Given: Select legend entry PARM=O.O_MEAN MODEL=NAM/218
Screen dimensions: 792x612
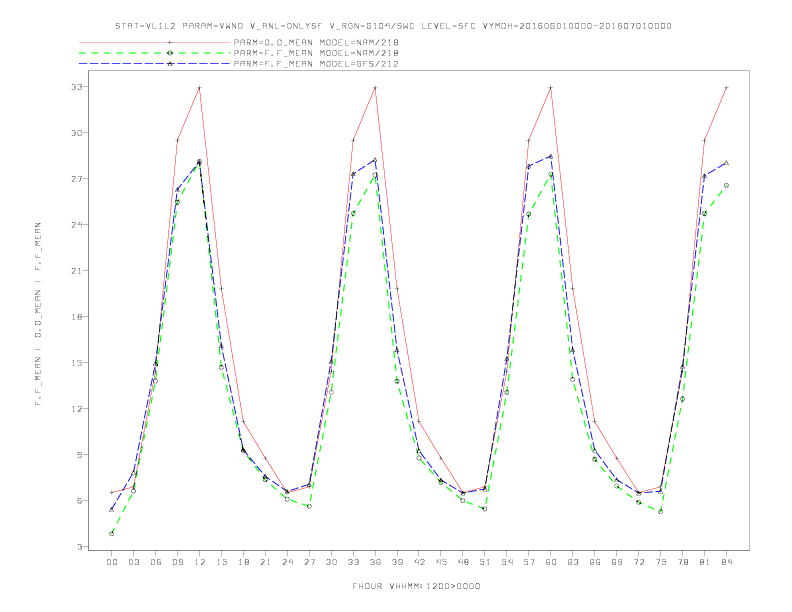Looking at the screenshot, I should [x=316, y=42].
